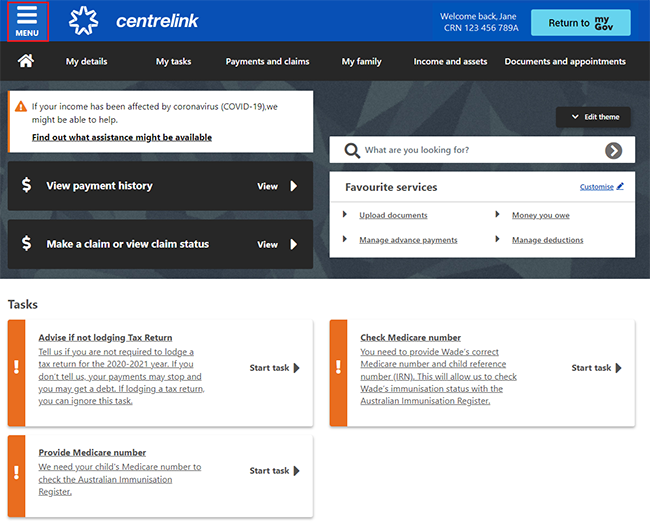Viewport: 650px width, 527px height.
Task: Click Welcome back, Jane text
Action: point(478,16)
